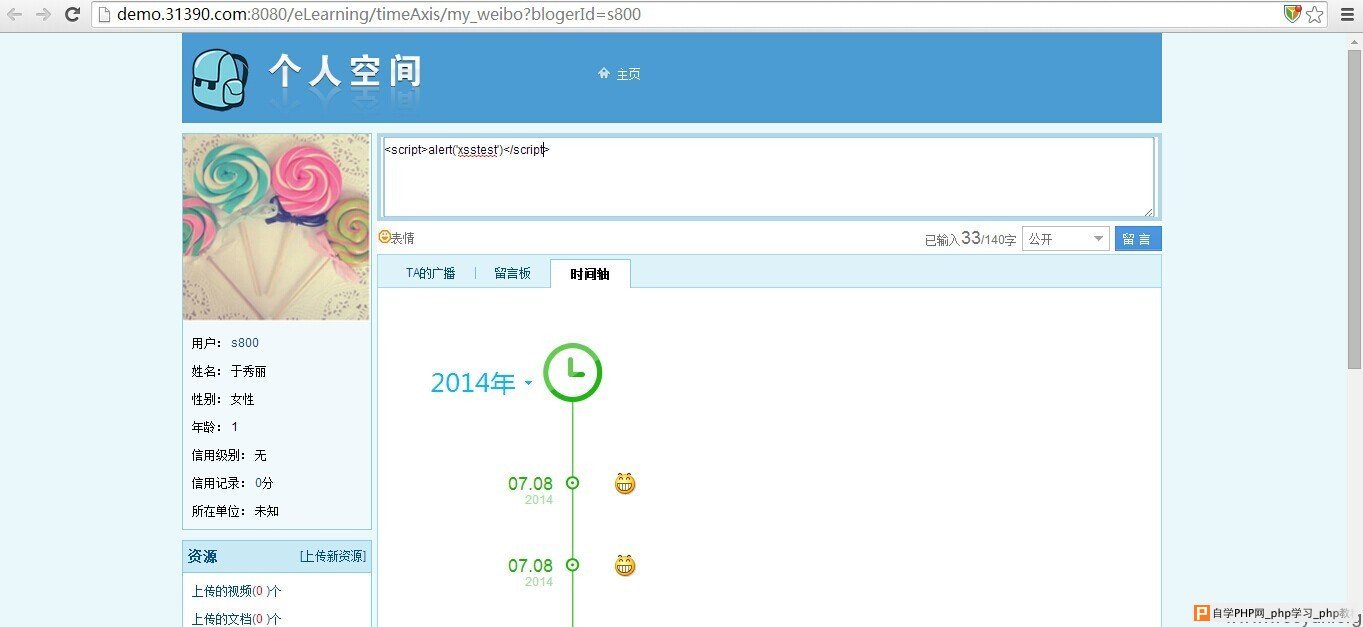Click the 所在单位 value 未知

[x=266, y=511]
